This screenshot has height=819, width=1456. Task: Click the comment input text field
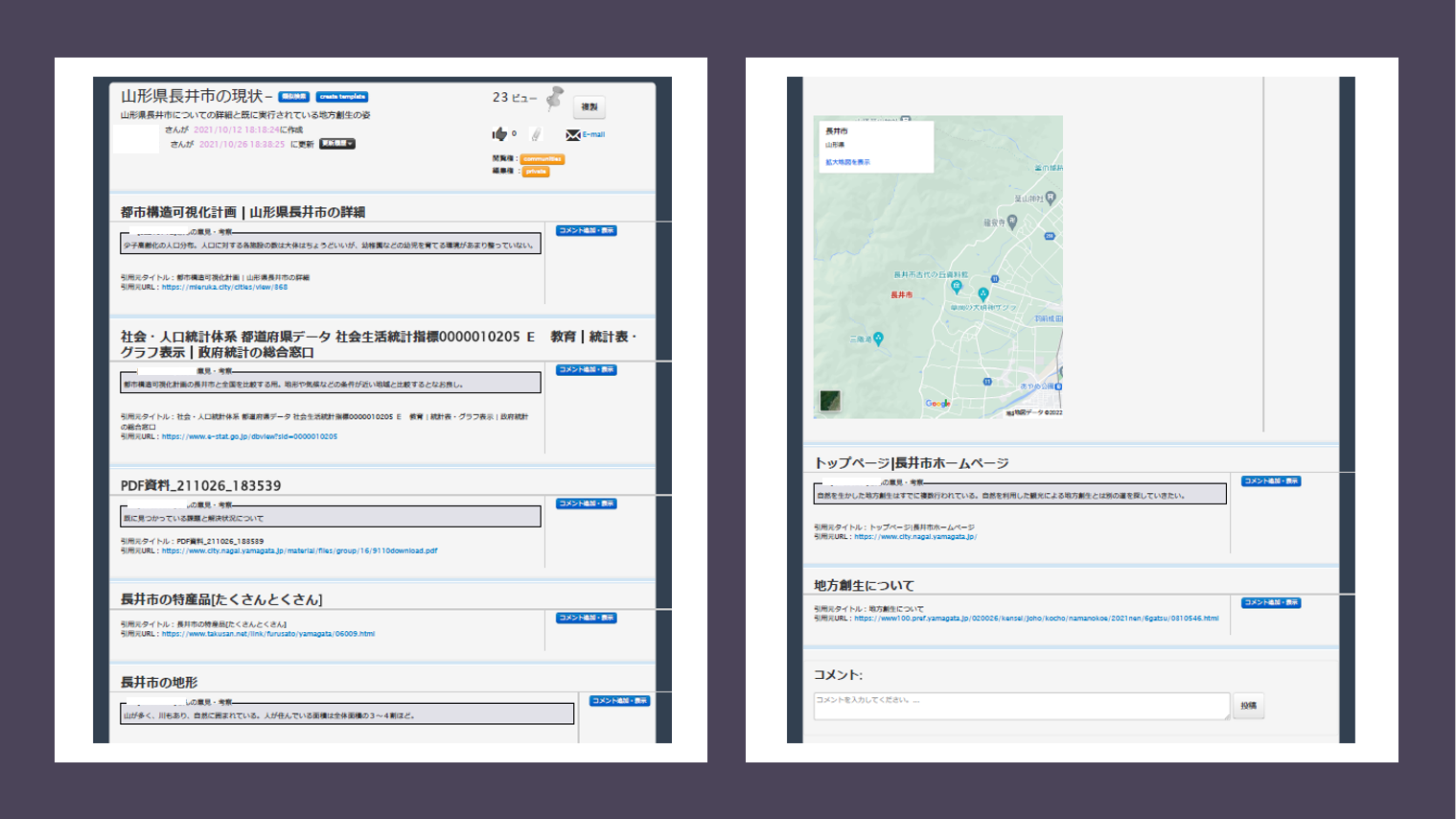pyautogui.click(x=1021, y=706)
